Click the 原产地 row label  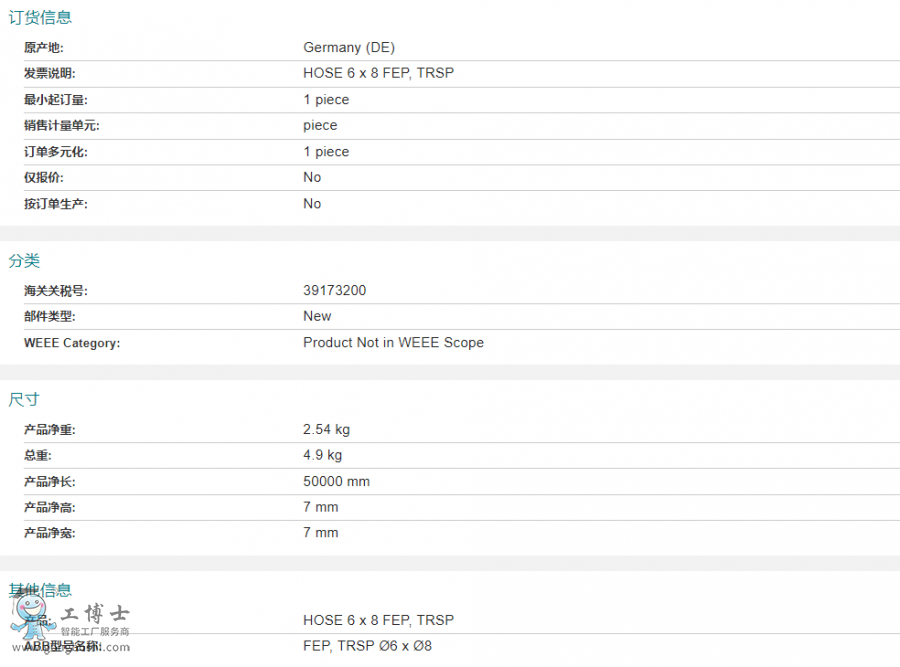pyautogui.click(x=44, y=48)
